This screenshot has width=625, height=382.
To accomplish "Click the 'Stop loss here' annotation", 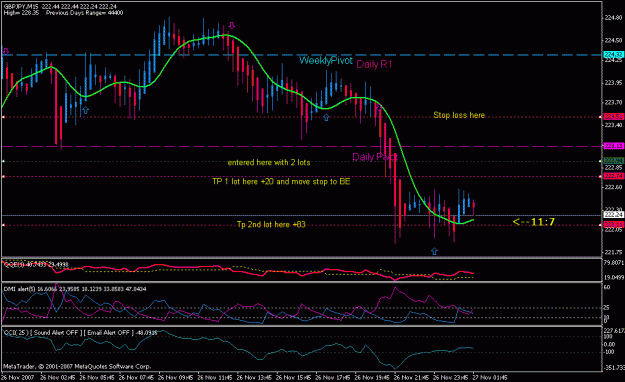I will coord(459,115).
